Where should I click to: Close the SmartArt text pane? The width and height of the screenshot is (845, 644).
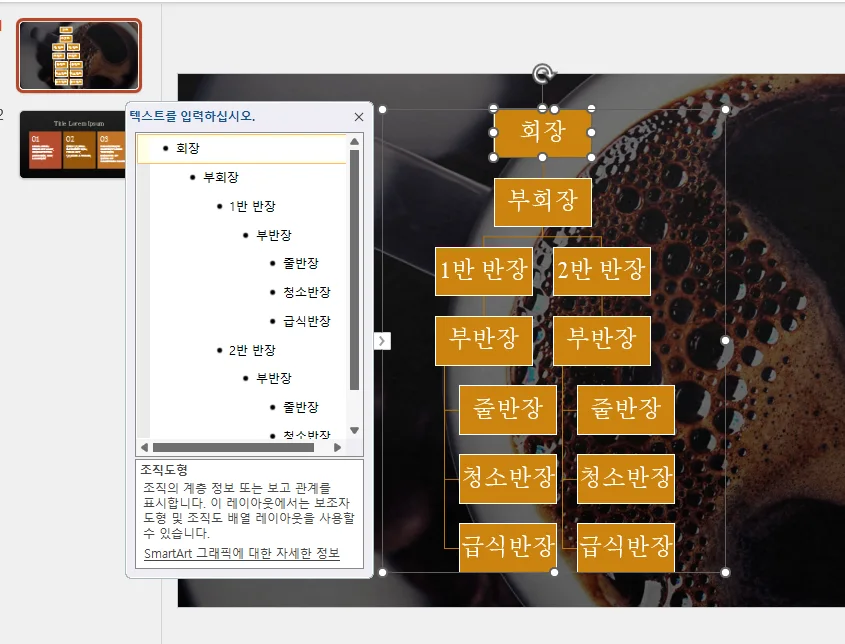pyautogui.click(x=358, y=117)
